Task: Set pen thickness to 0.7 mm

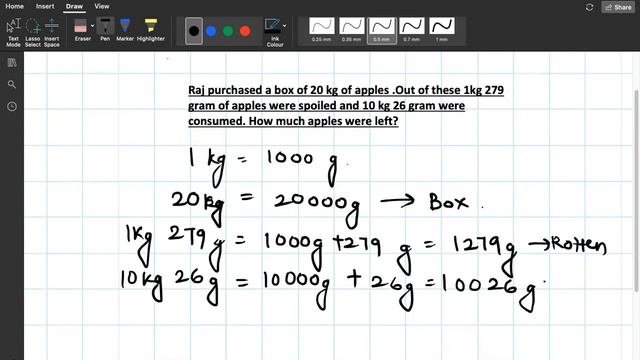Action: pyautogui.click(x=411, y=30)
